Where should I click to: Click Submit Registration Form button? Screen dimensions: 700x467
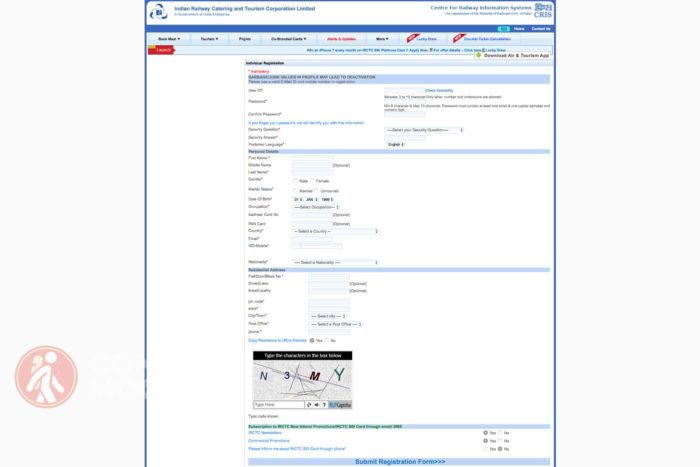click(x=400, y=462)
